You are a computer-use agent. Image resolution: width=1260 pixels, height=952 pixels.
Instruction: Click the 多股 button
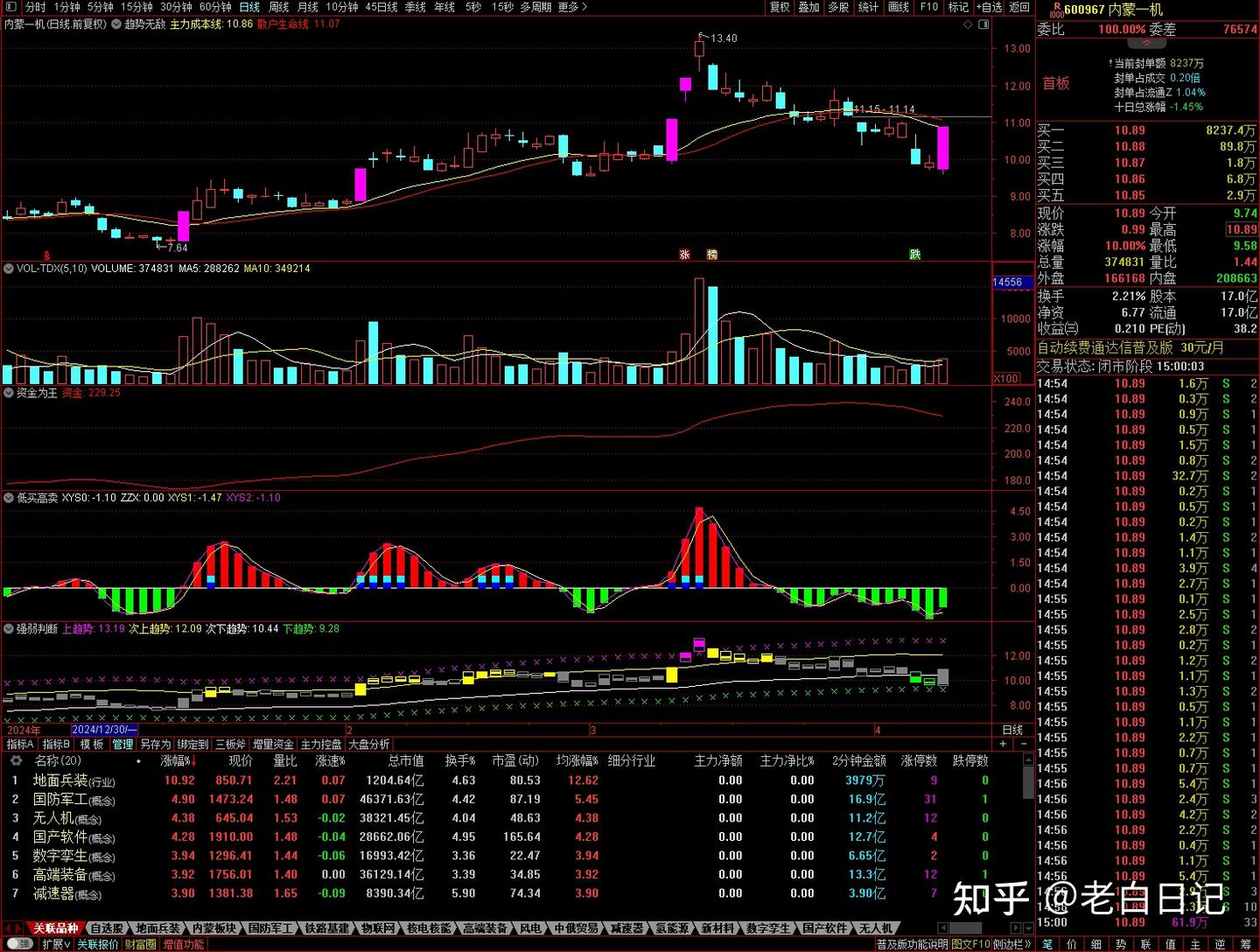click(x=838, y=7)
